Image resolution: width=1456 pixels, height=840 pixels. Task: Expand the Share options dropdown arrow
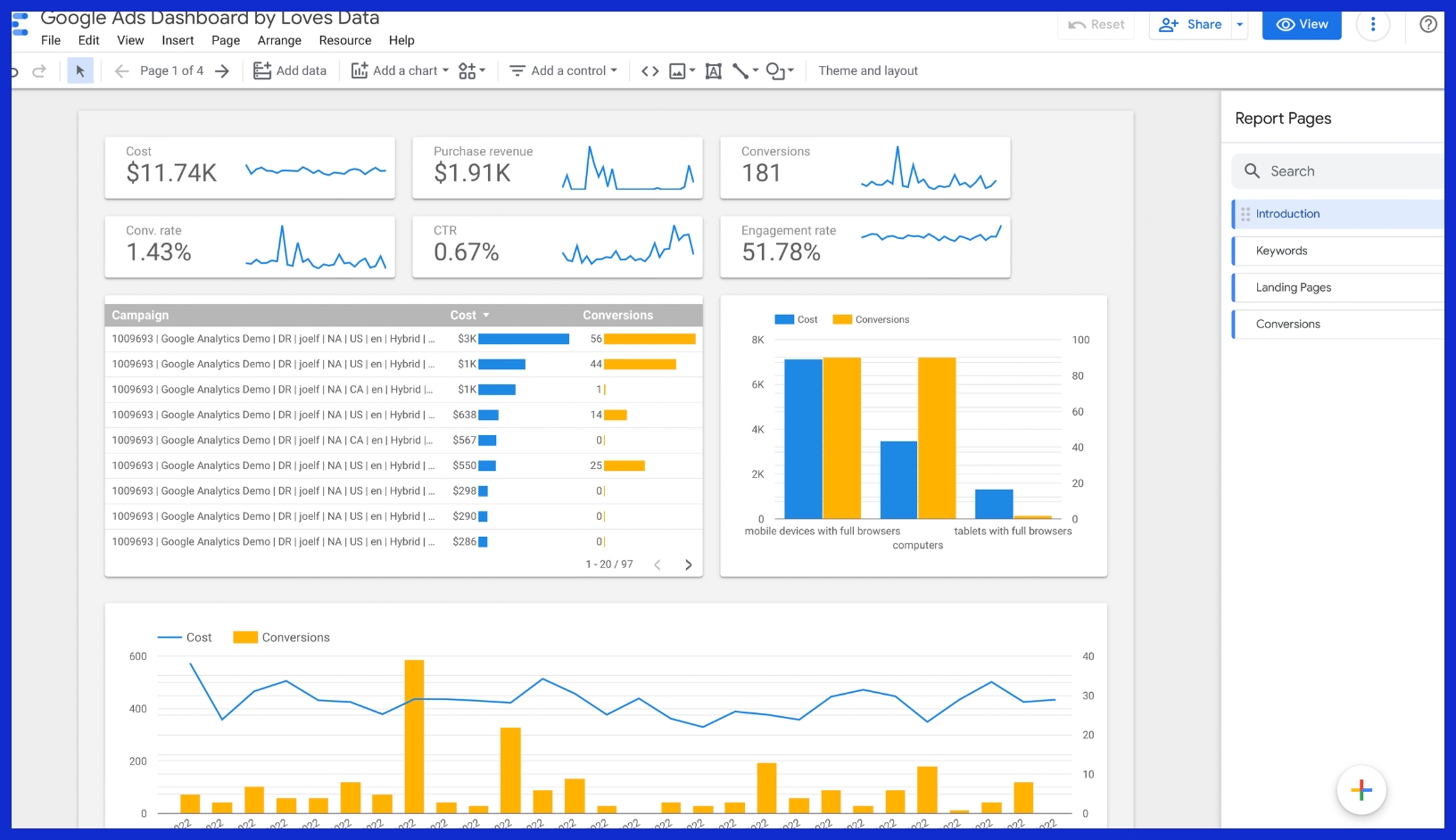tap(1239, 24)
